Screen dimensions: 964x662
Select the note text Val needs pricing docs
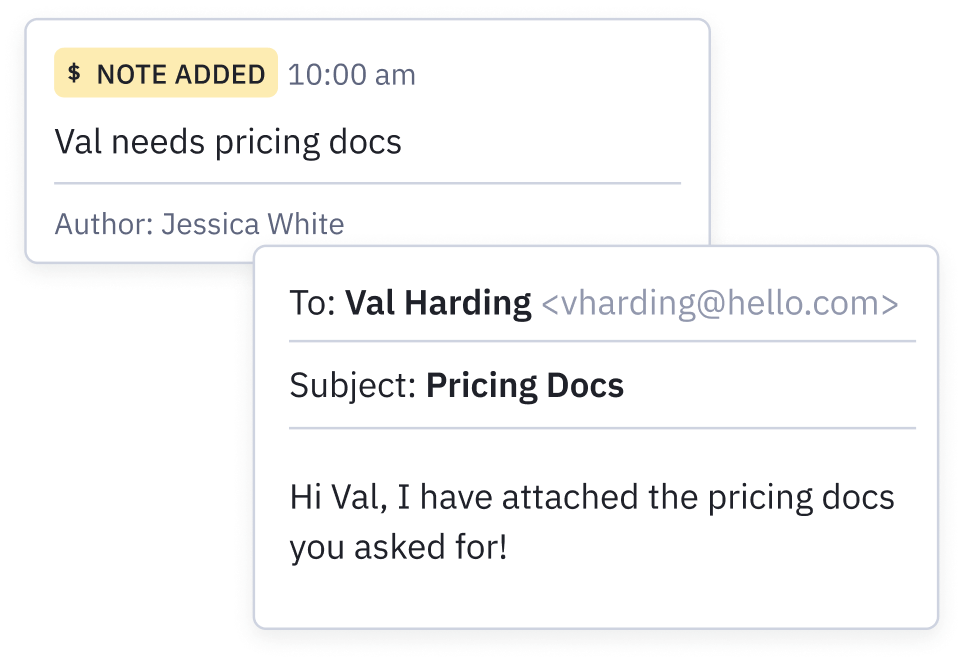pos(228,142)
